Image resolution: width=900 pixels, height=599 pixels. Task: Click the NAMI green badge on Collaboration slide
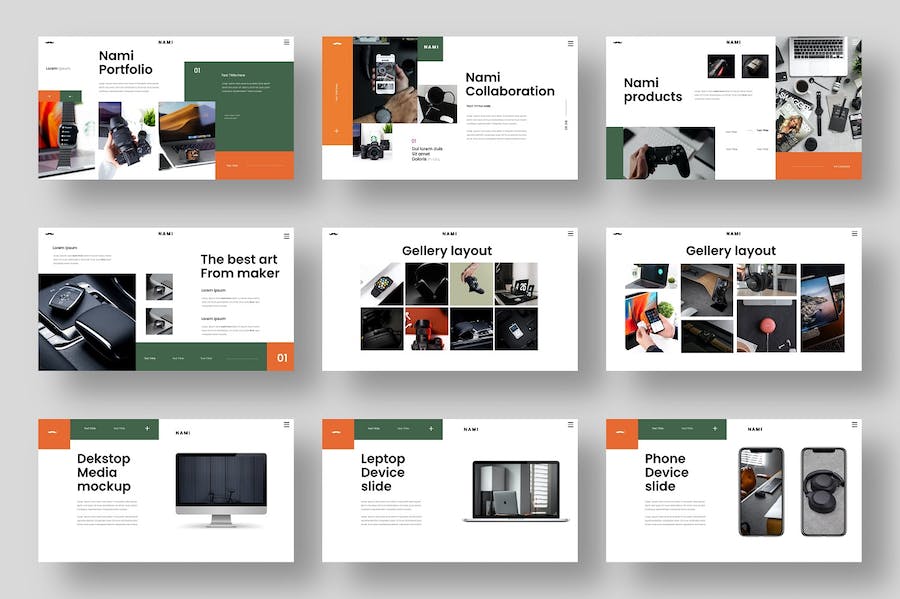(x=431, y=47)
